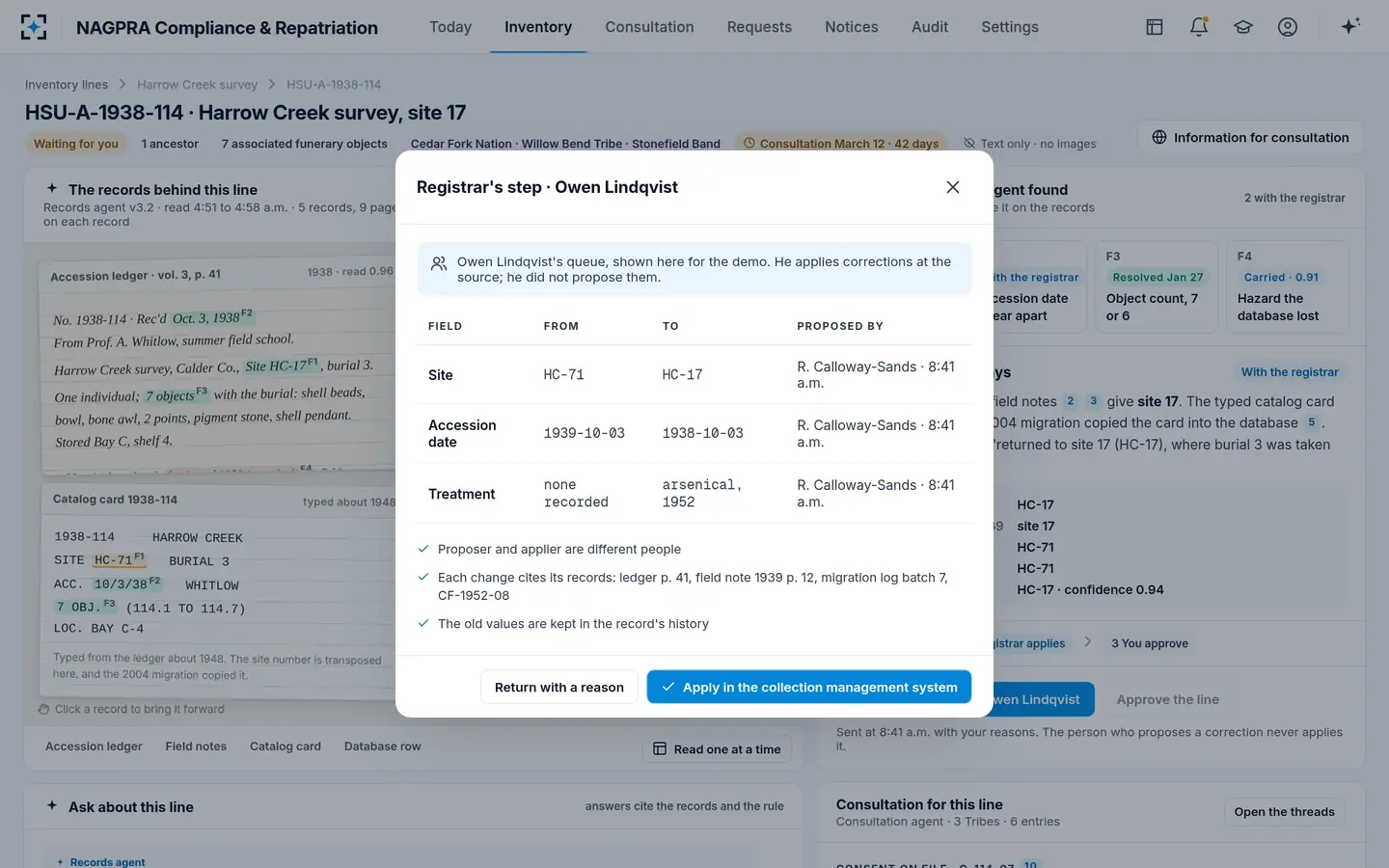
Task: Select the Catalog card record tab
Action: tap(286, 746)
